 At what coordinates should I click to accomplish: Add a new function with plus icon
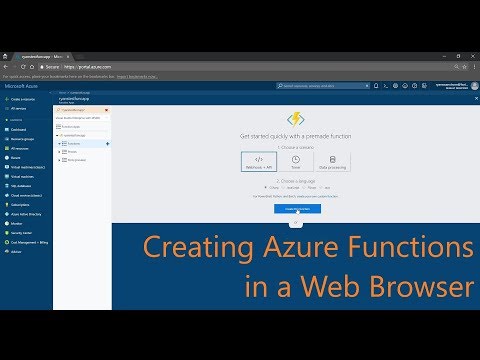[107, 144]
